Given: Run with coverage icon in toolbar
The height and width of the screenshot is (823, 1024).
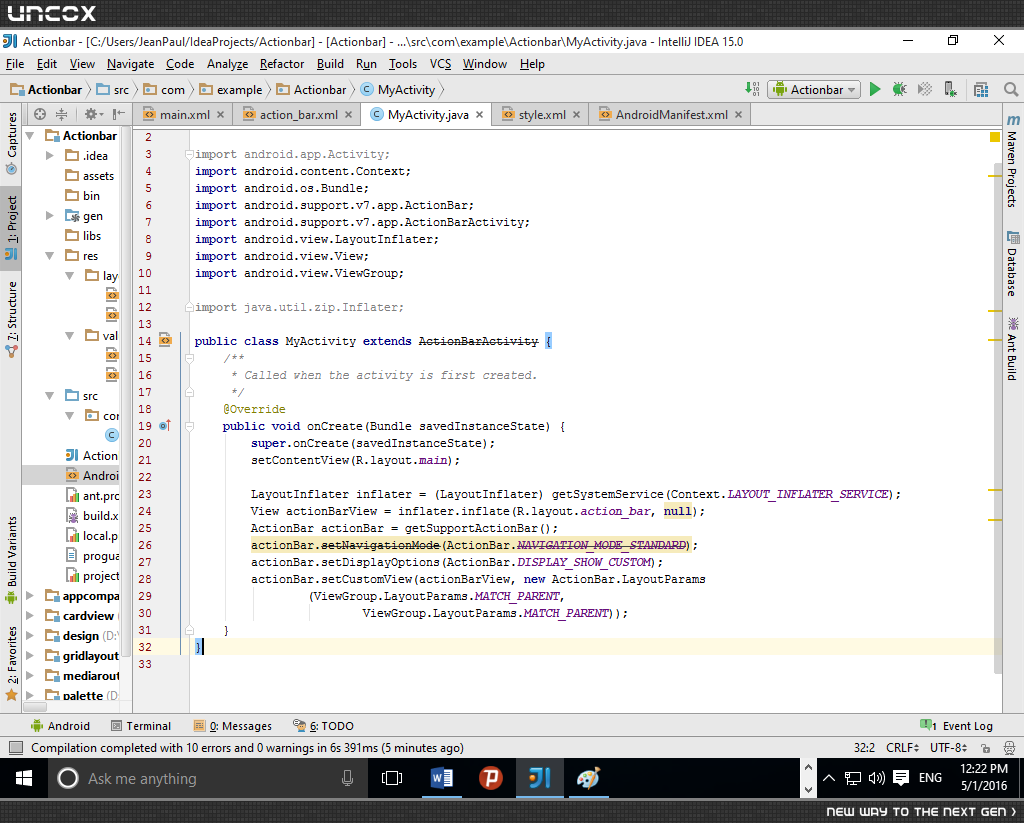Looking at the screenshot, I should pos(925,89).
